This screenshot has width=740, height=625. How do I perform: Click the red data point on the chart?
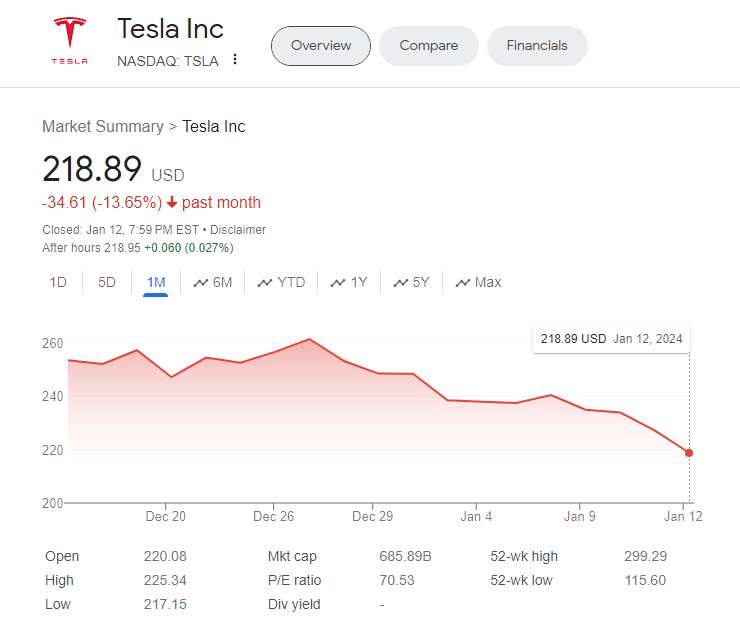[689, 453]
